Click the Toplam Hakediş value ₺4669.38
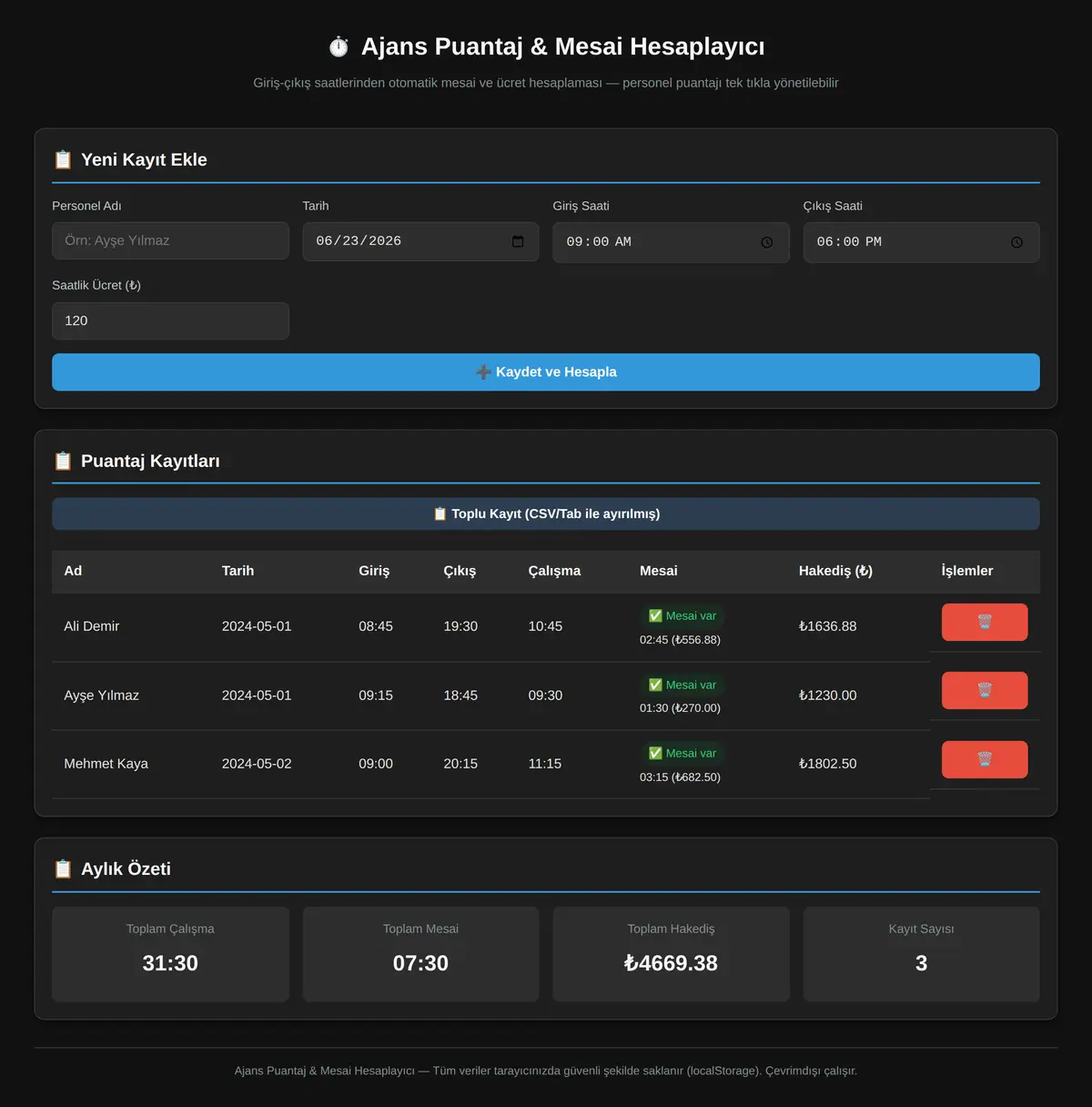The image size is (1092, 1107). pyautogui.click(x=671, y=963)
